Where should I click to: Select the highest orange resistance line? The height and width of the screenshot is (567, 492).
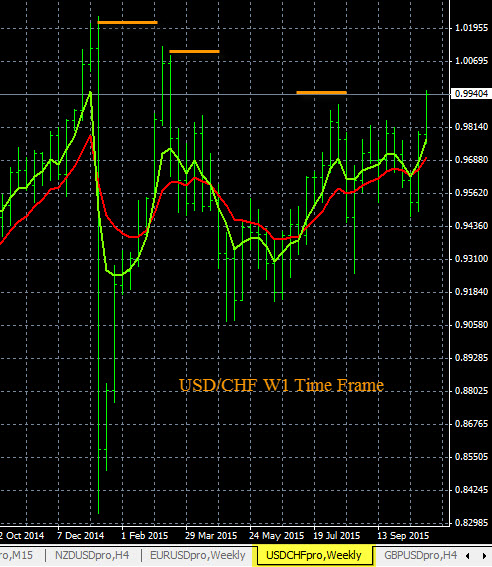[x=128, y=22]
